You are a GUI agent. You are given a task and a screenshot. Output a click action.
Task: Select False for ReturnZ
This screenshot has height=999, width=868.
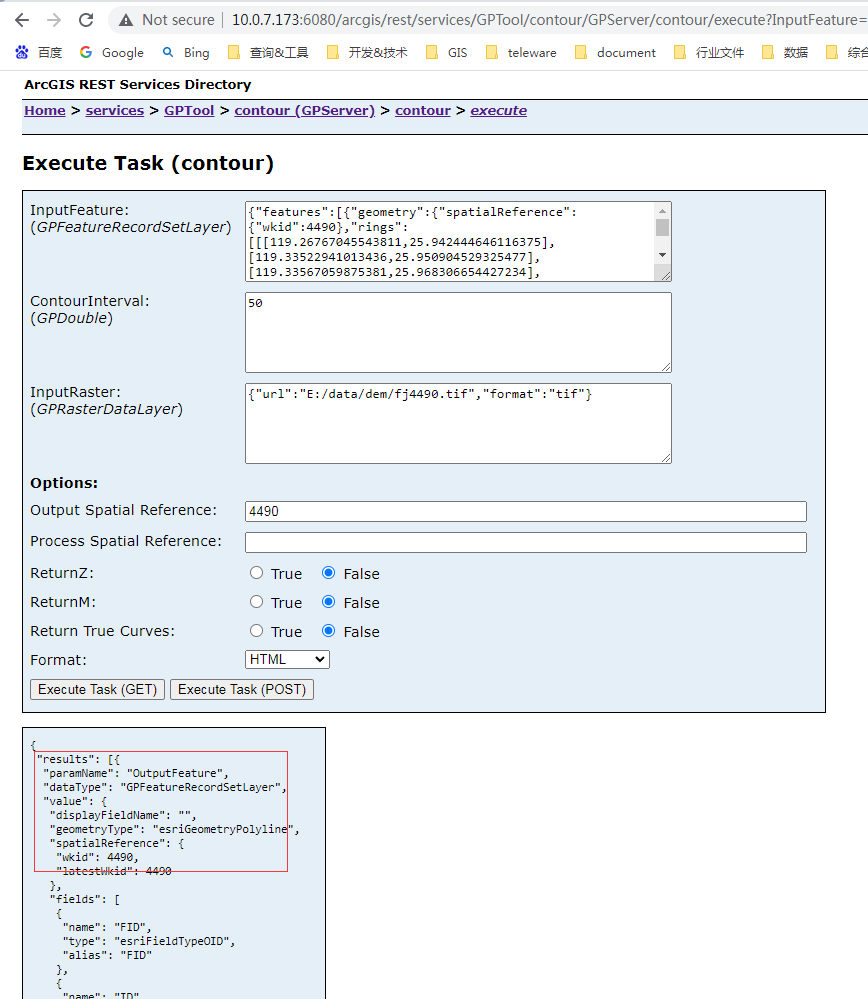click(328, 573)
